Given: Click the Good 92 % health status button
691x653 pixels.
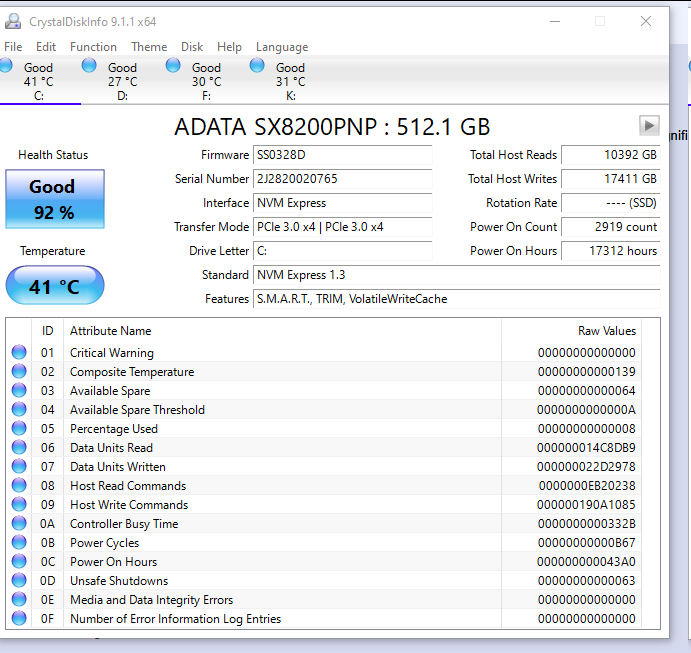Looking at the screenshot, I should pos(54,198).
